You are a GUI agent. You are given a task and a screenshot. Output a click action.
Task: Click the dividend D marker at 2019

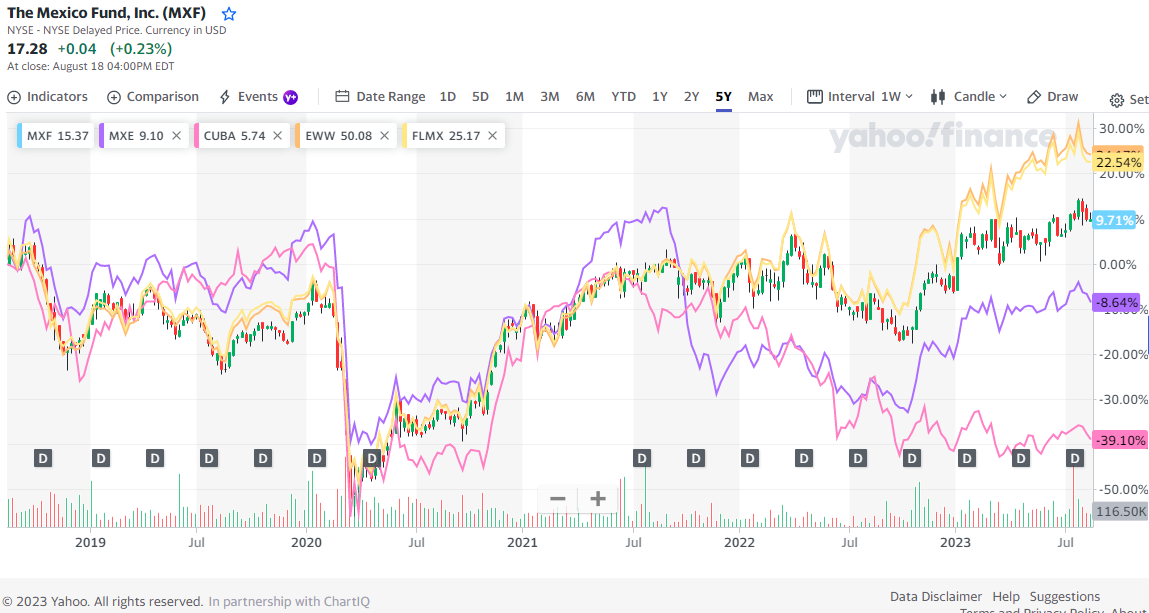[x=100, y=458]
